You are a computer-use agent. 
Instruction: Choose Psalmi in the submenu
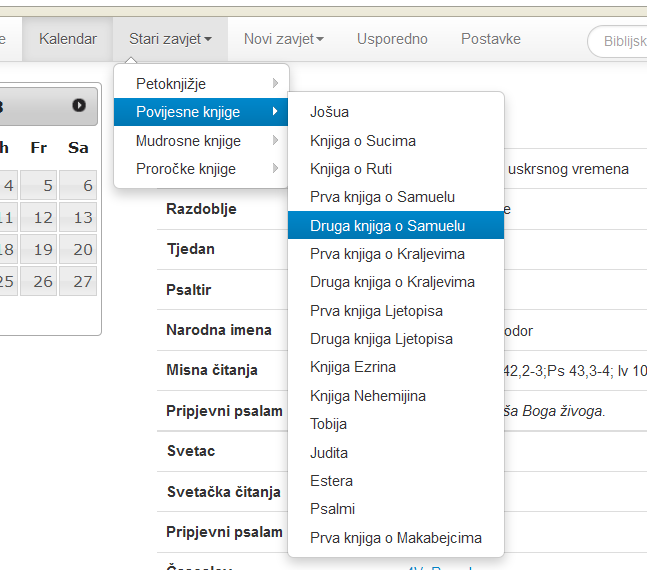[332, 509]
